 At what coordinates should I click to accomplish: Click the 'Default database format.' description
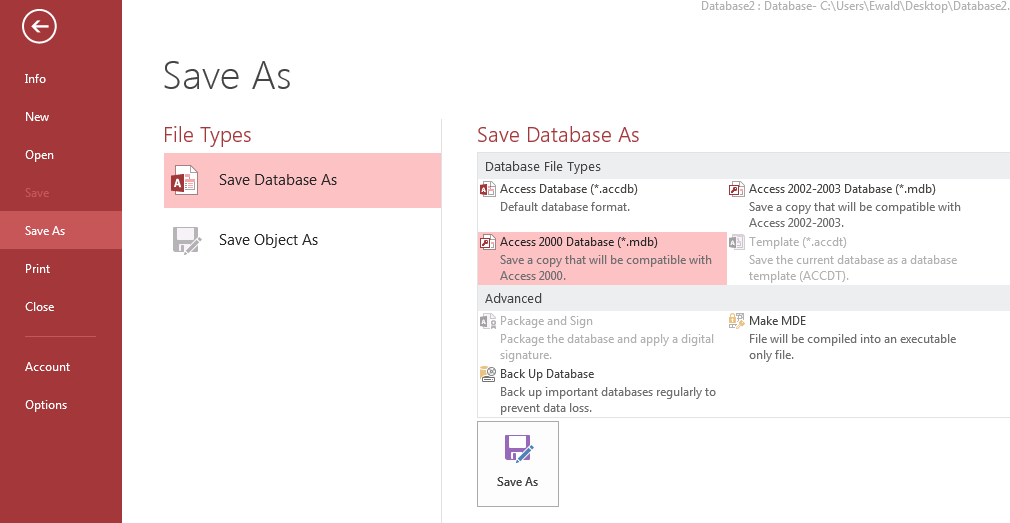pyautogui.click(x=565, y=207)
